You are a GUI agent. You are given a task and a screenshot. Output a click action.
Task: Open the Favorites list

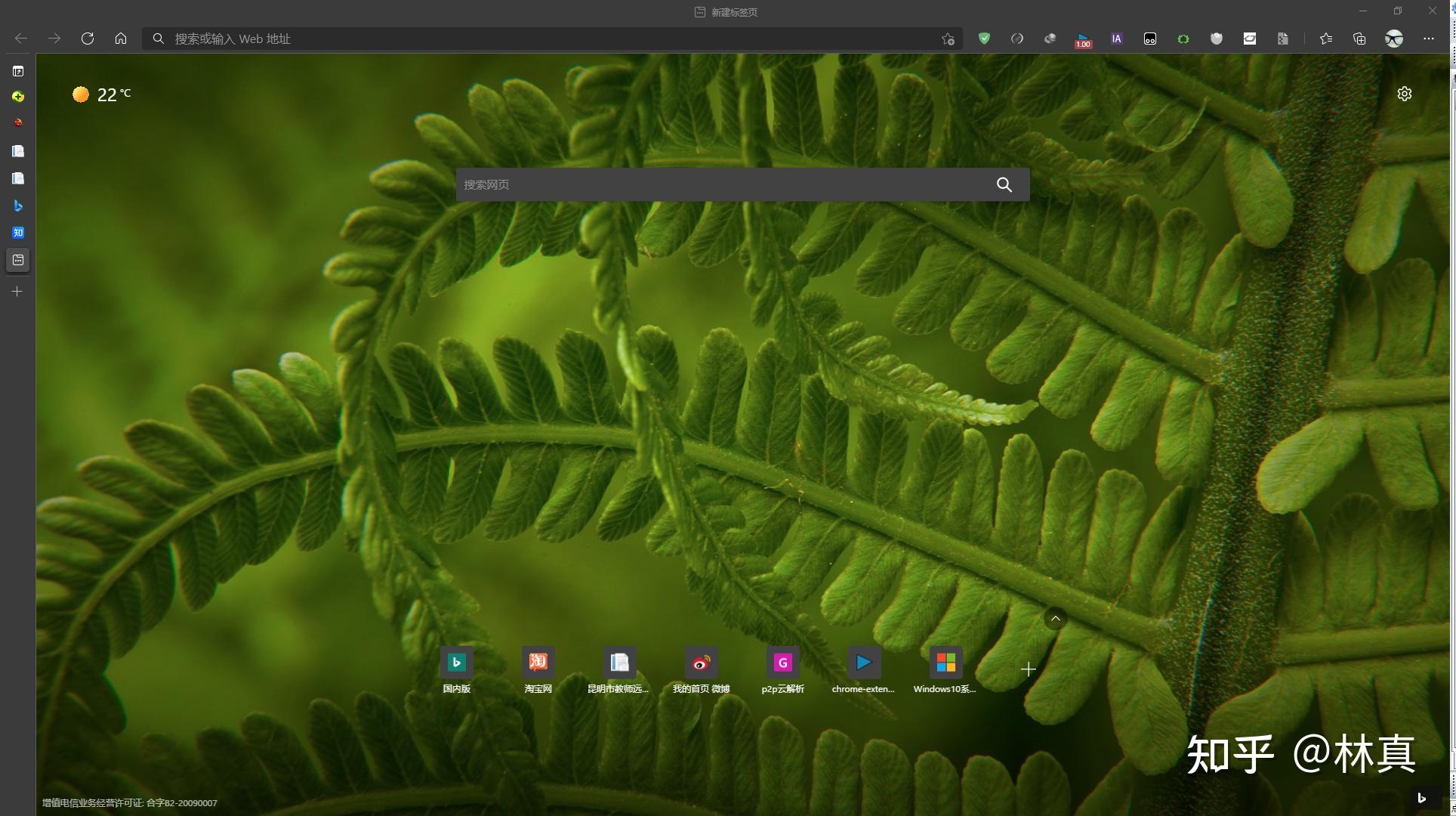1326,39
